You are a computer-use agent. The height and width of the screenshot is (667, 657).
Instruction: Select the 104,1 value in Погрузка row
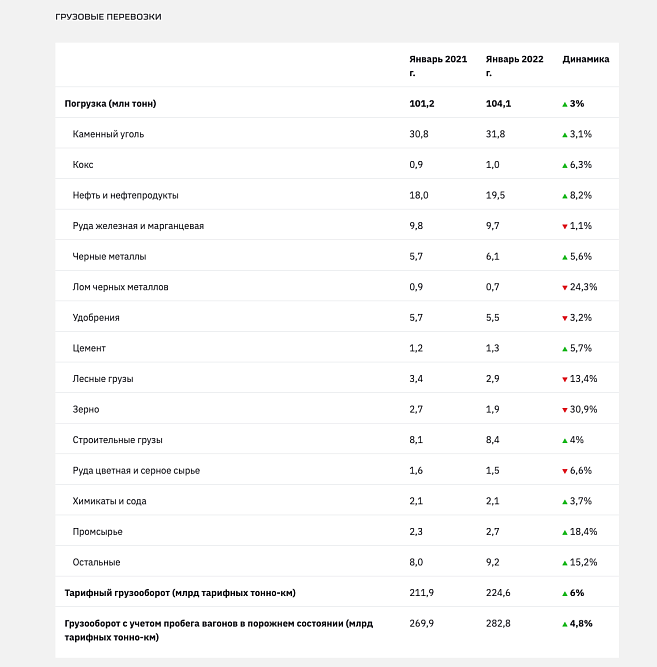[498, 104]
